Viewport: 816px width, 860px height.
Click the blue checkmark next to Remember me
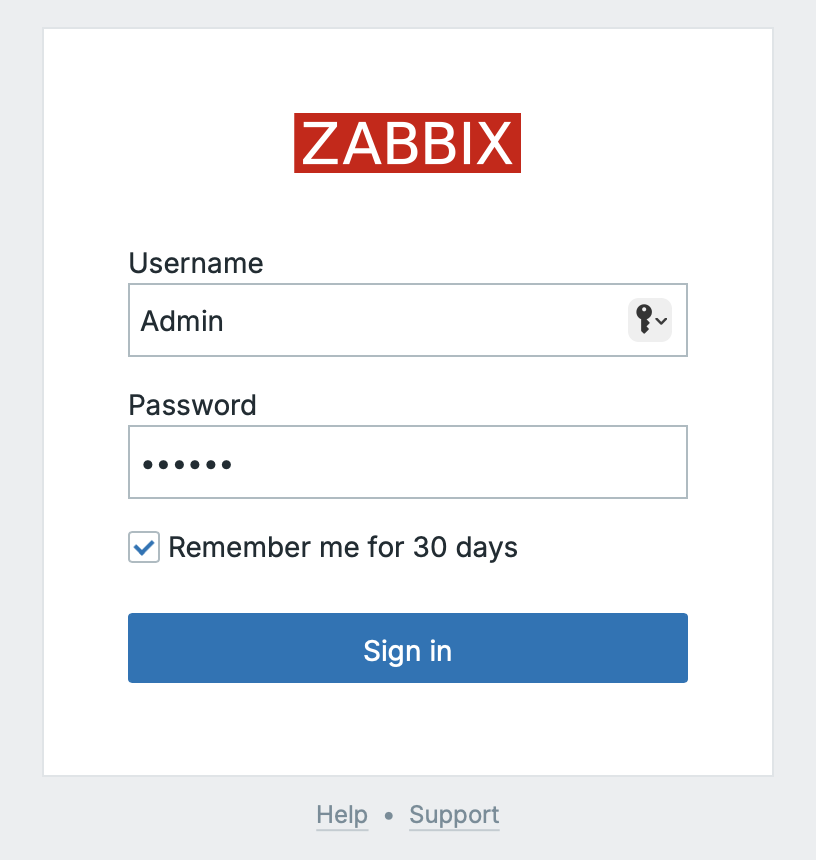[144, 547]
